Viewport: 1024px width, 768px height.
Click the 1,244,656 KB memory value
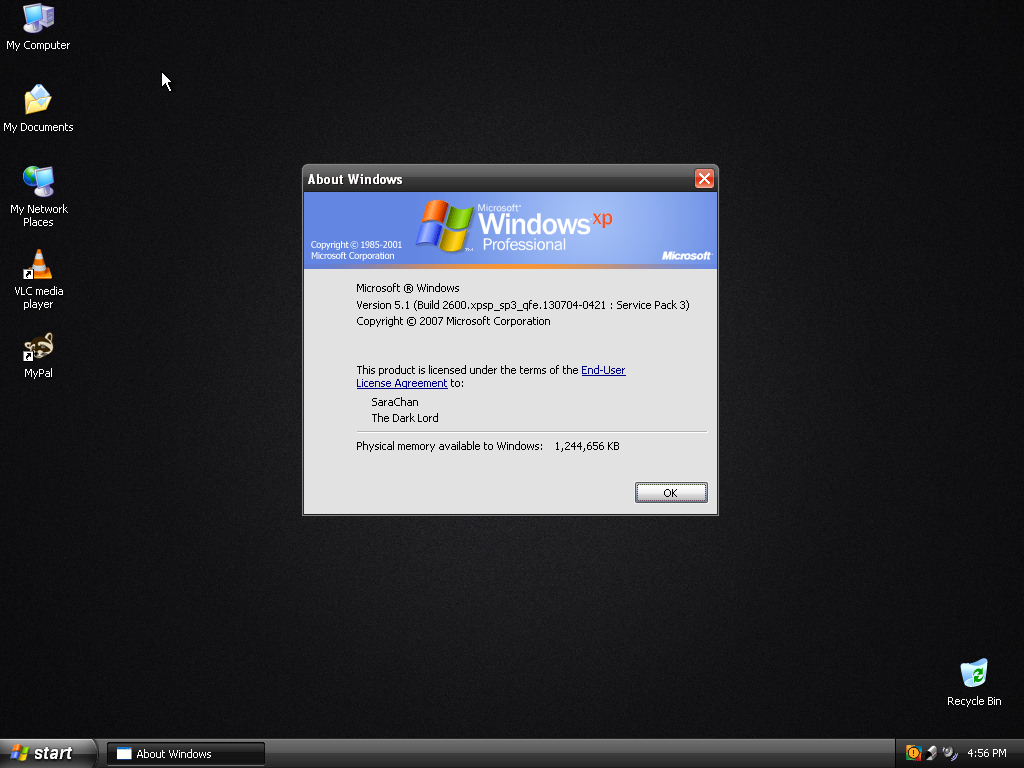point(586,446)
